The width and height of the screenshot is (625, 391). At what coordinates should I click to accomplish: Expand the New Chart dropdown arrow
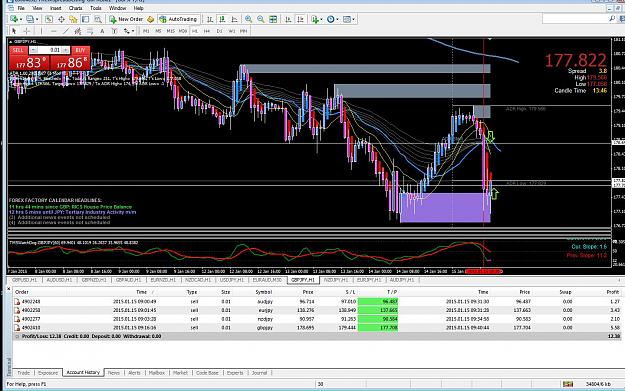tap(21, 19)
